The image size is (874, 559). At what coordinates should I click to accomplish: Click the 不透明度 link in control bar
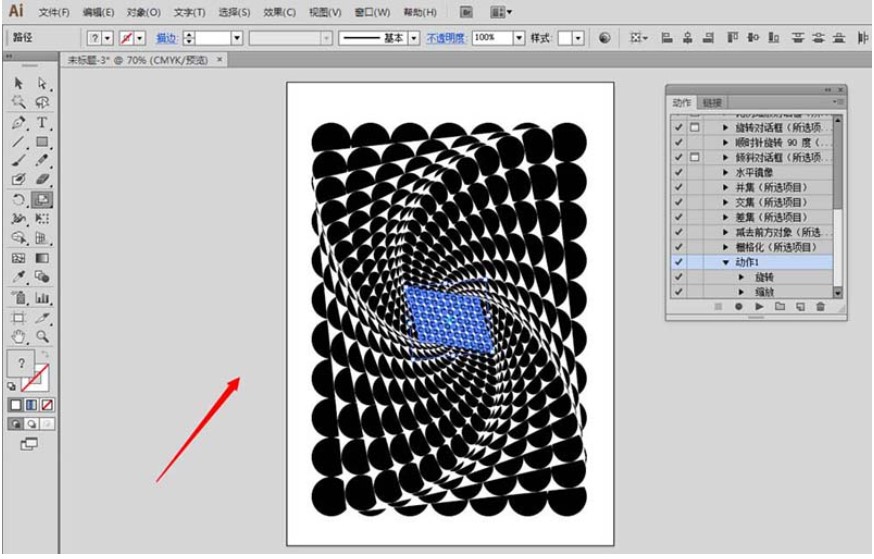tap(446, 38)
